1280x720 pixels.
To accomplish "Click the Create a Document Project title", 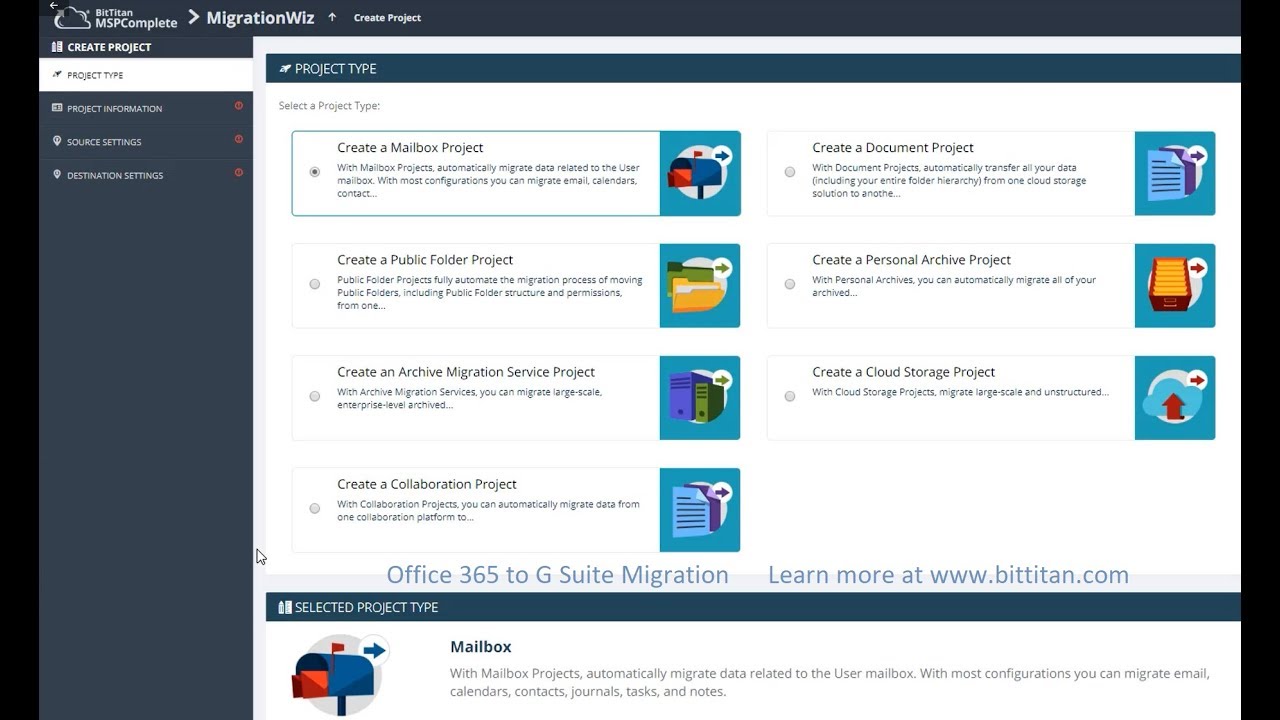I will (893, 147).
